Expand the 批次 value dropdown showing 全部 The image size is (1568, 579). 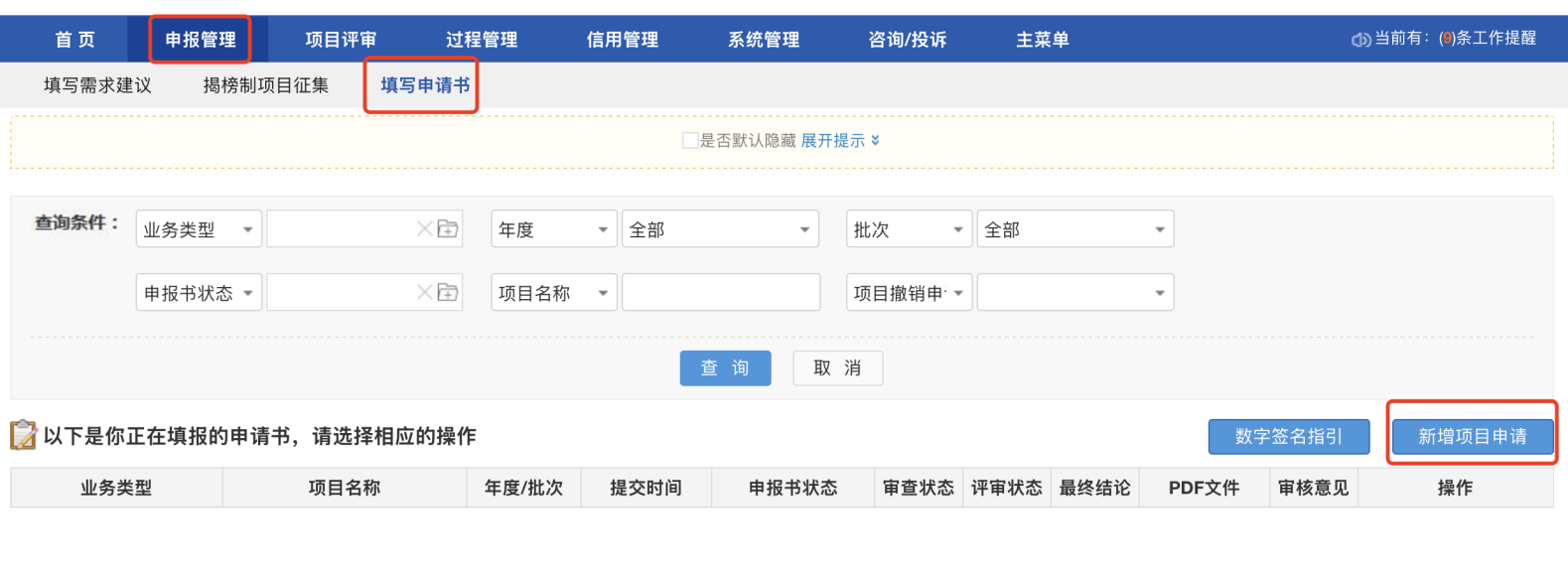[x=1075, y=229]
